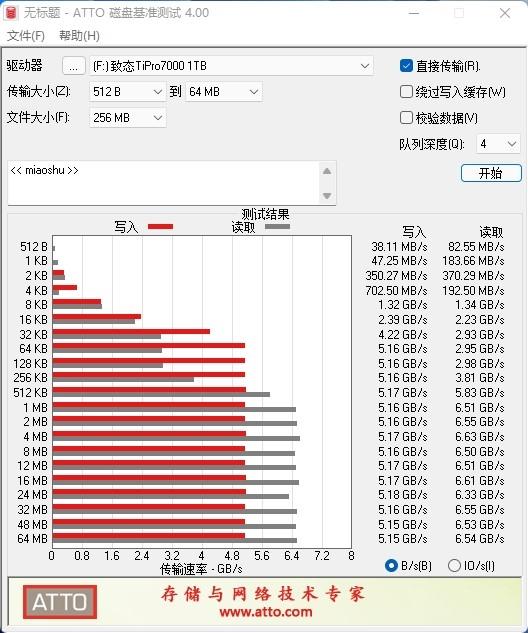This screenshot has height=633, width=528.
Task: Expand the drive selection dropdown
Action: 231,66
